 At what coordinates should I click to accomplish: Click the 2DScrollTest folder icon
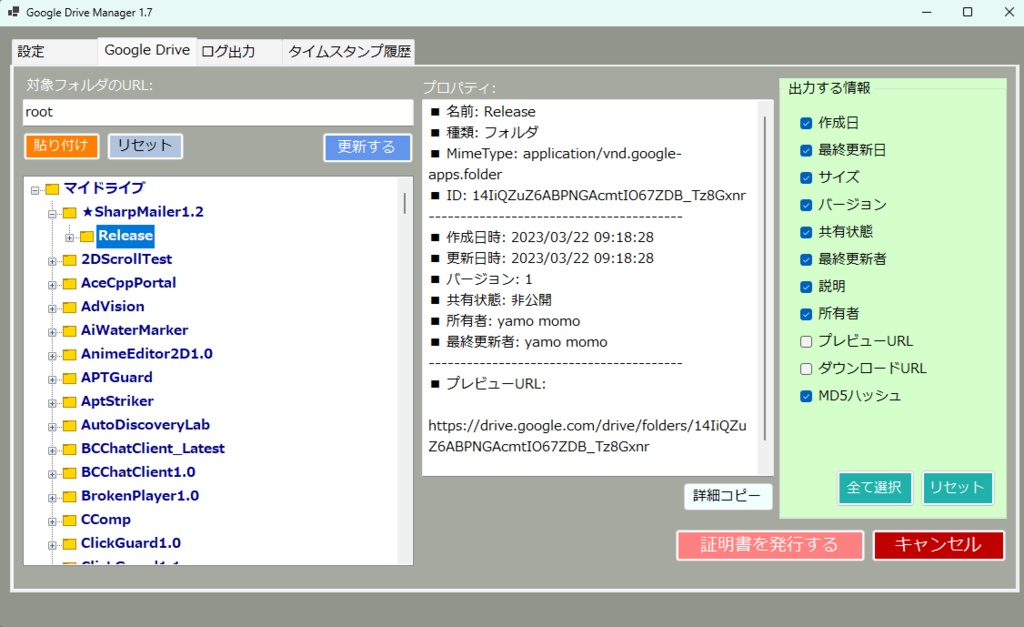(x=69, y=261)
